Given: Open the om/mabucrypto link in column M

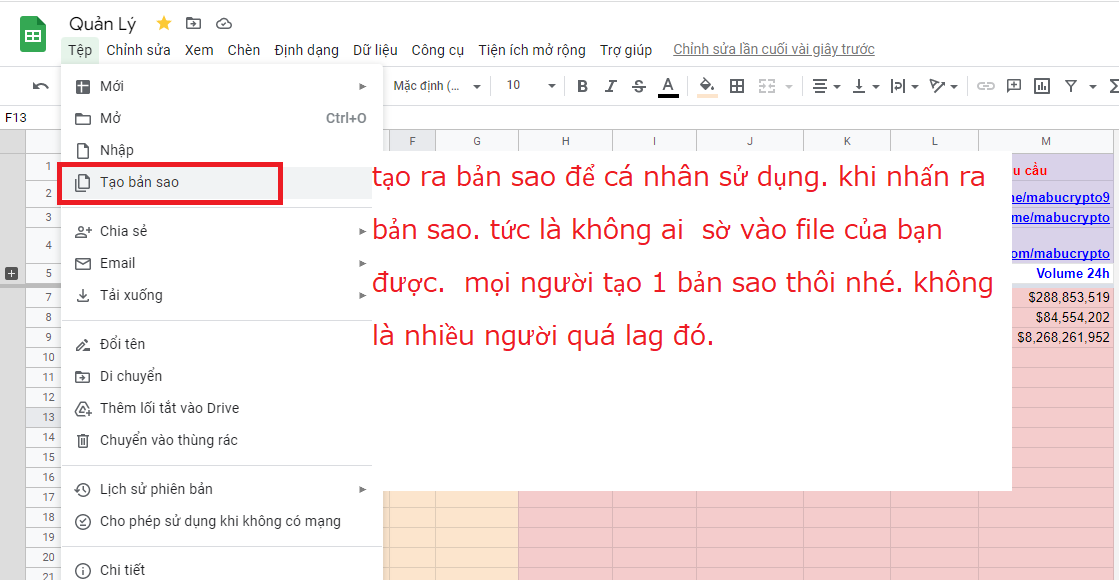Looking at the screenshot, I should pos(1060,253).
